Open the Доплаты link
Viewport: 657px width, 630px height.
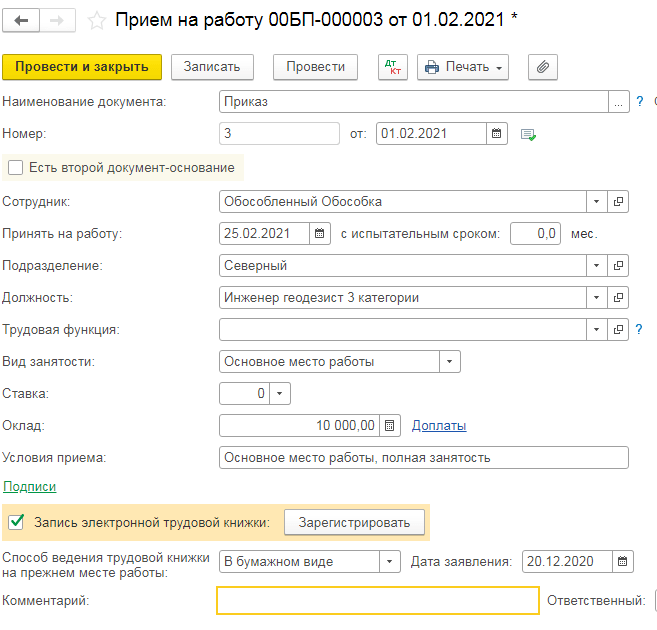[439, 426]
